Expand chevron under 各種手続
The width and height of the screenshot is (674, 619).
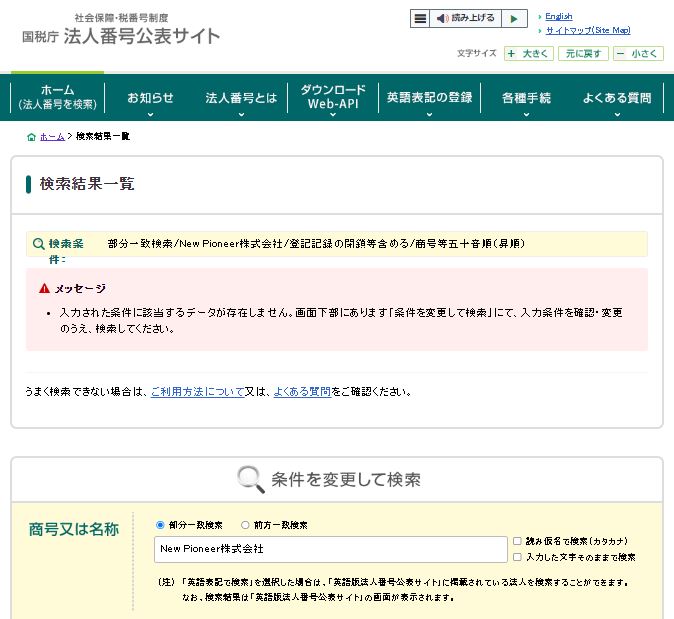pyautogui.click(x=526, y=114)
